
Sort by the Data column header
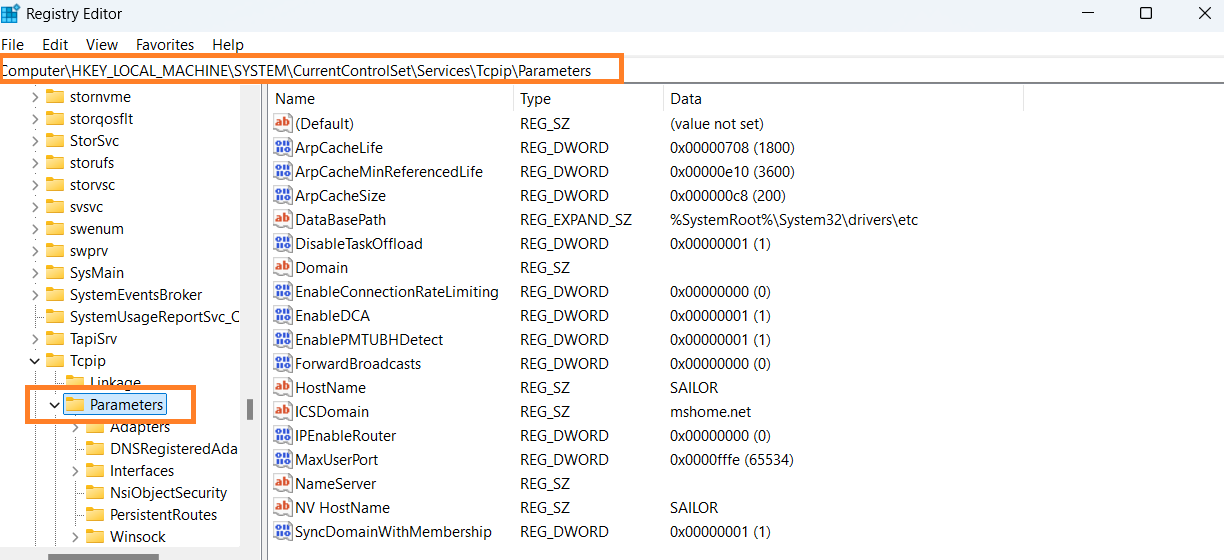coord(686,99)
